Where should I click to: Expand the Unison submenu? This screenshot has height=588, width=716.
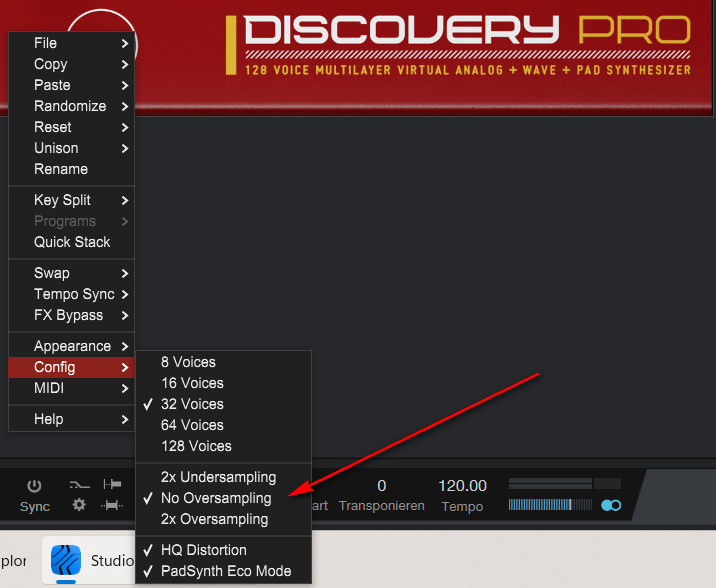[72, 148]
